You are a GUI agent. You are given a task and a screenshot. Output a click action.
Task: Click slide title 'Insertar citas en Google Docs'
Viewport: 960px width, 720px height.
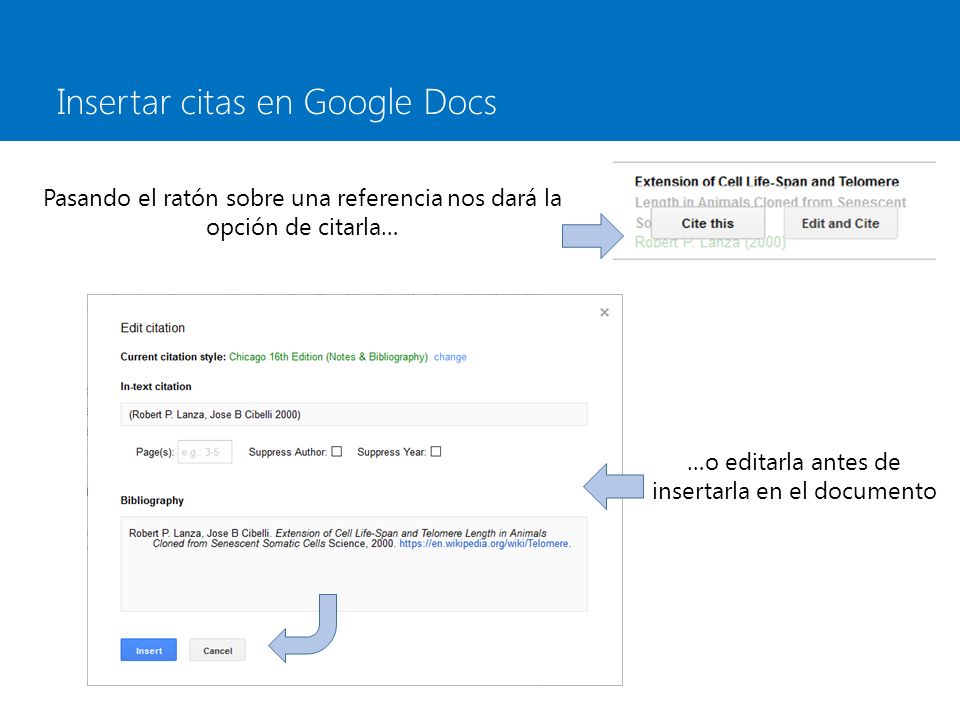[277, 102]
